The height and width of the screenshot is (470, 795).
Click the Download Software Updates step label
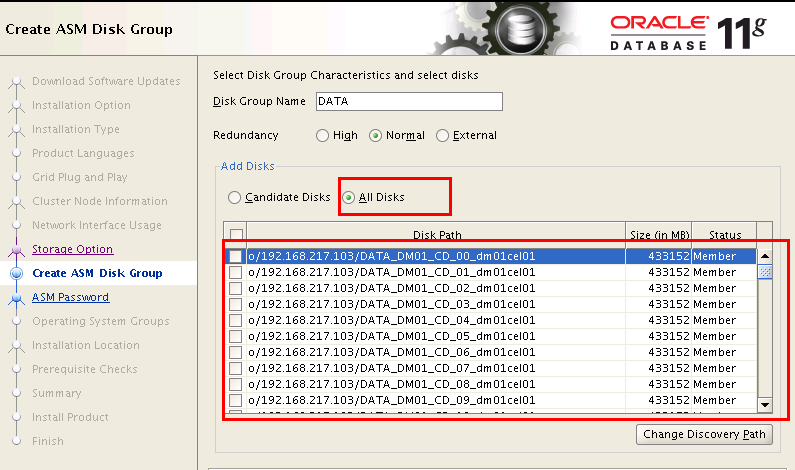(x=106, y=81)
